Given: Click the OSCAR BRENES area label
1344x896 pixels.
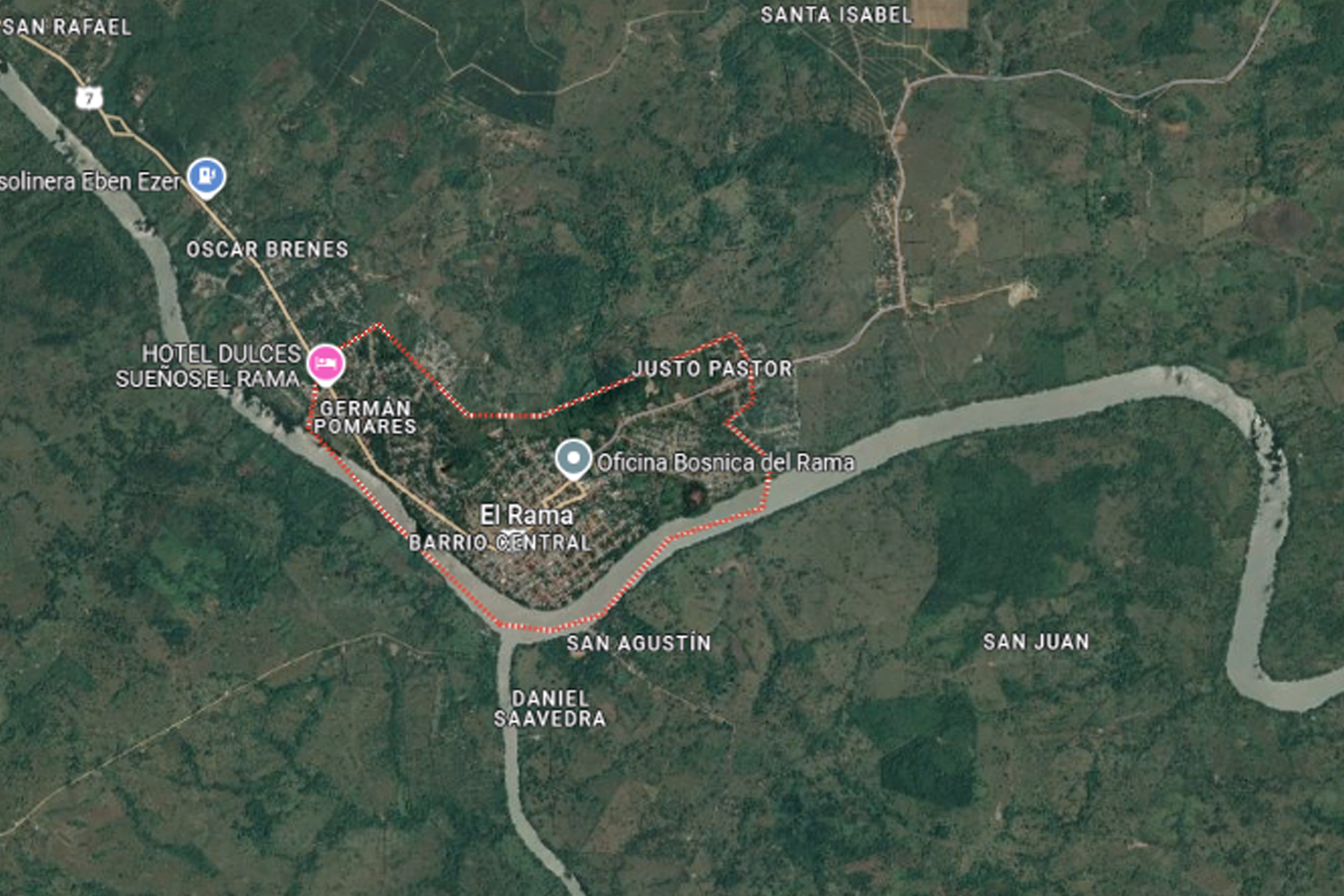Looking at the screenshot, I should click(267, 249).
